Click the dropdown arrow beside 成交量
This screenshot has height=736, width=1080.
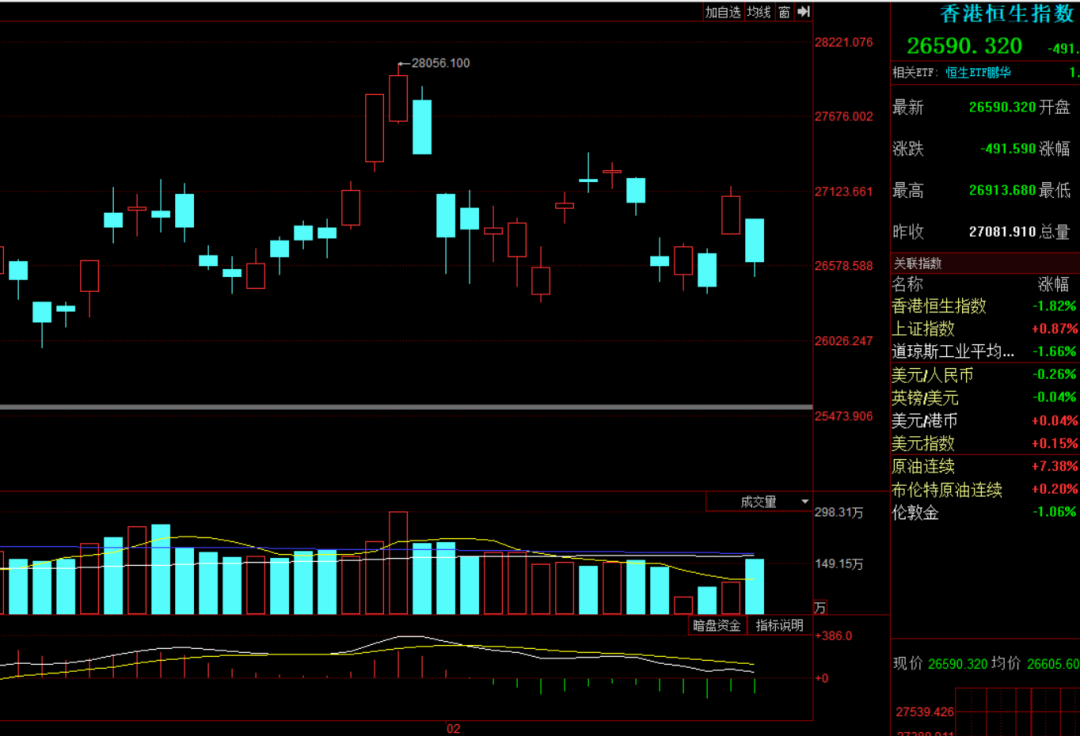pyautogui.click(x=804, y=502)
